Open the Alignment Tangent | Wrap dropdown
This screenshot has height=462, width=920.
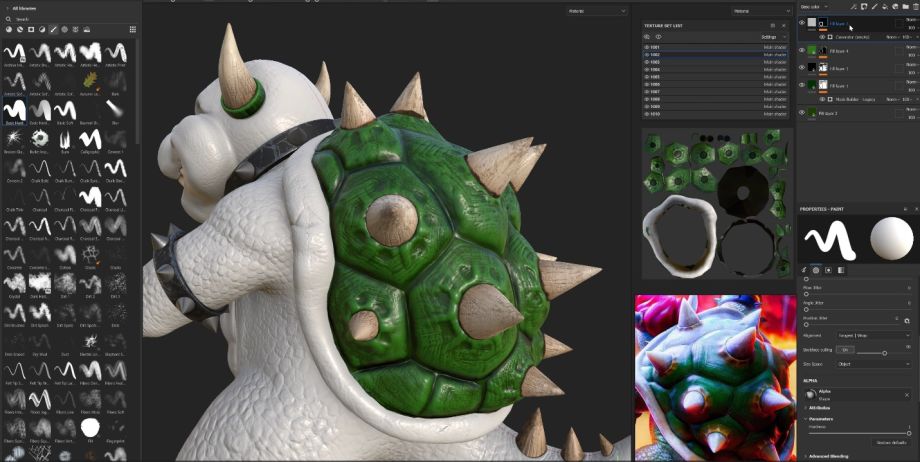point(872,335)
